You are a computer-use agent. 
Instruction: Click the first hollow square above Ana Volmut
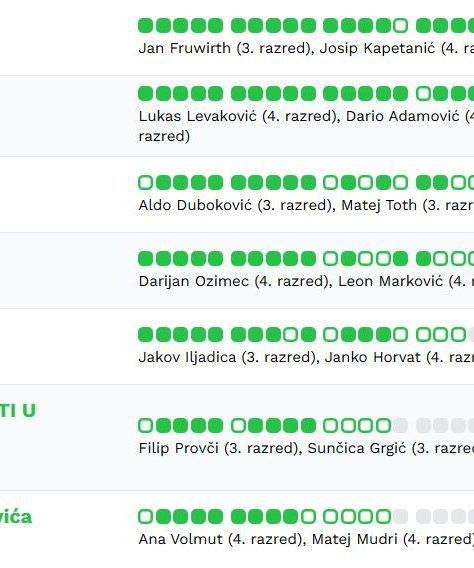coord(146,517)
